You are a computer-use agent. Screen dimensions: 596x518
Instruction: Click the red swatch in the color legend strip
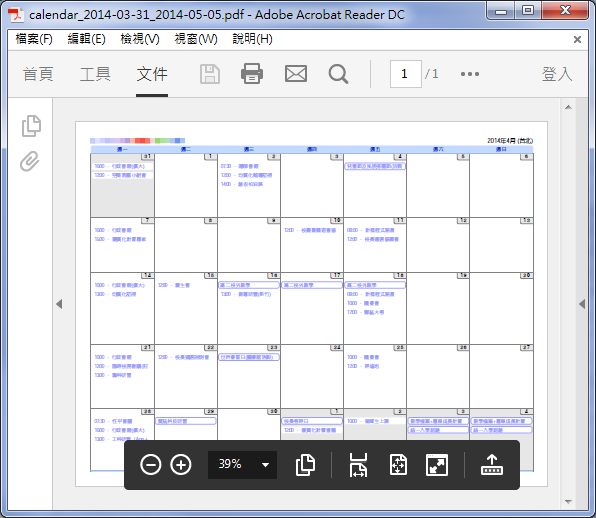coord(142,141)
